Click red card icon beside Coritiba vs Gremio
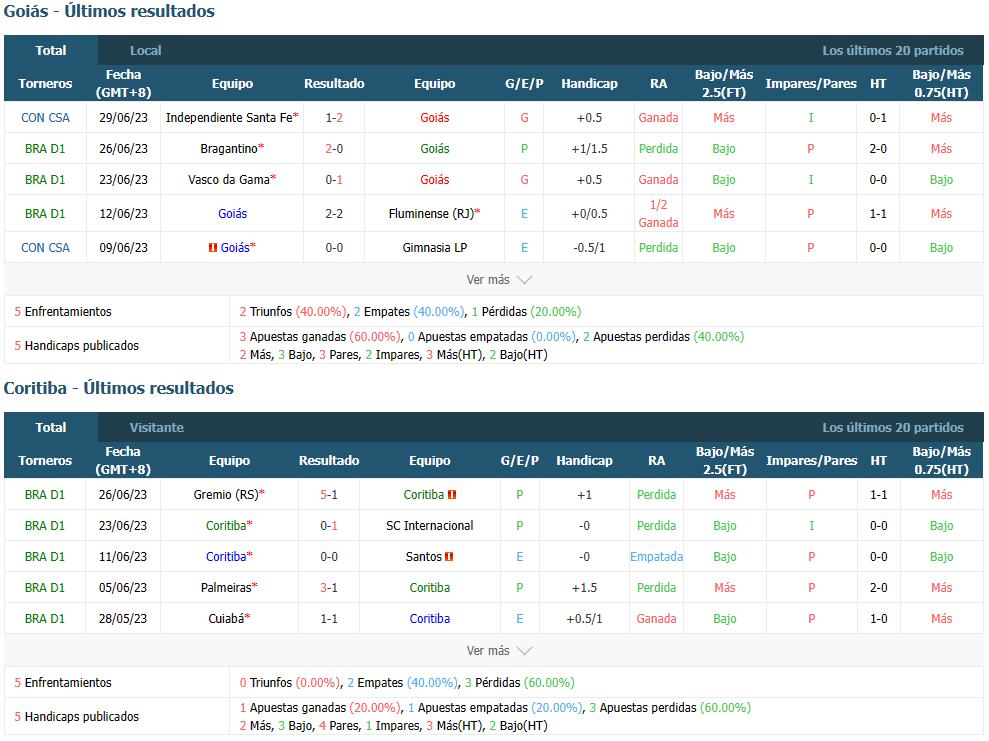This screenshot has width=989, height=741. (x=452, y=495)
